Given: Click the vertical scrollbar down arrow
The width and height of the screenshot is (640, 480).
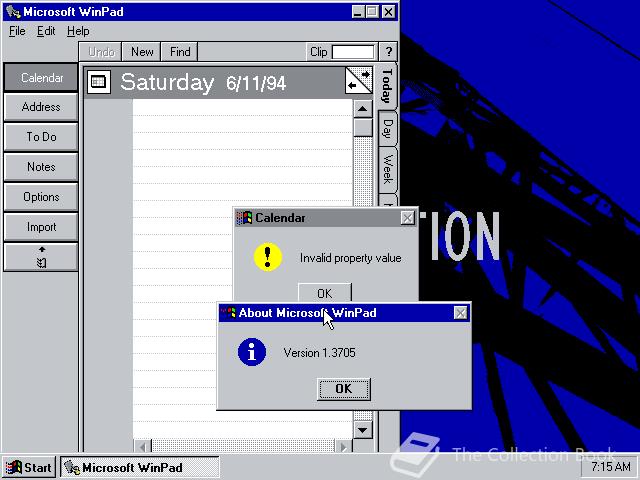Looking at the screenshot, I should coord(363,430).
